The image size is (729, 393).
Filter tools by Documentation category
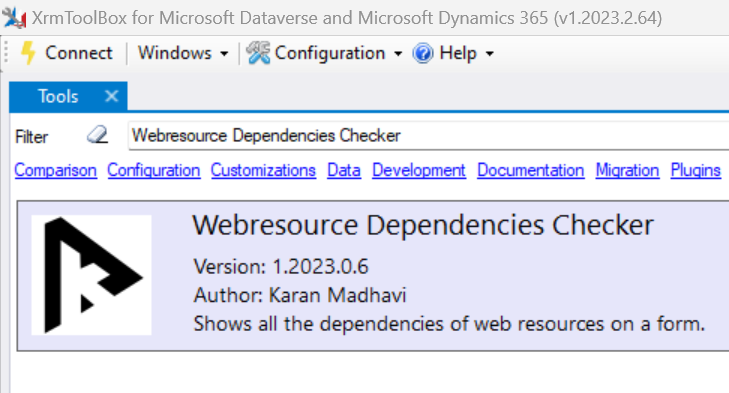[x=531, y=170]
